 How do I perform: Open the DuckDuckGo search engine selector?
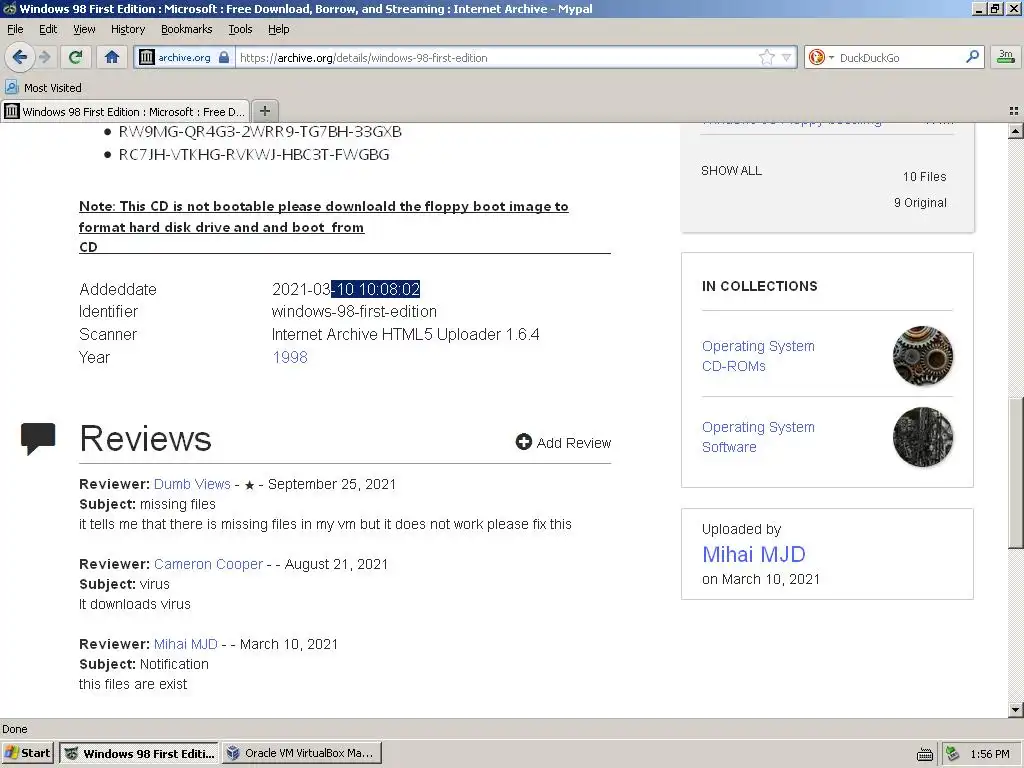[x=821, y=57]
